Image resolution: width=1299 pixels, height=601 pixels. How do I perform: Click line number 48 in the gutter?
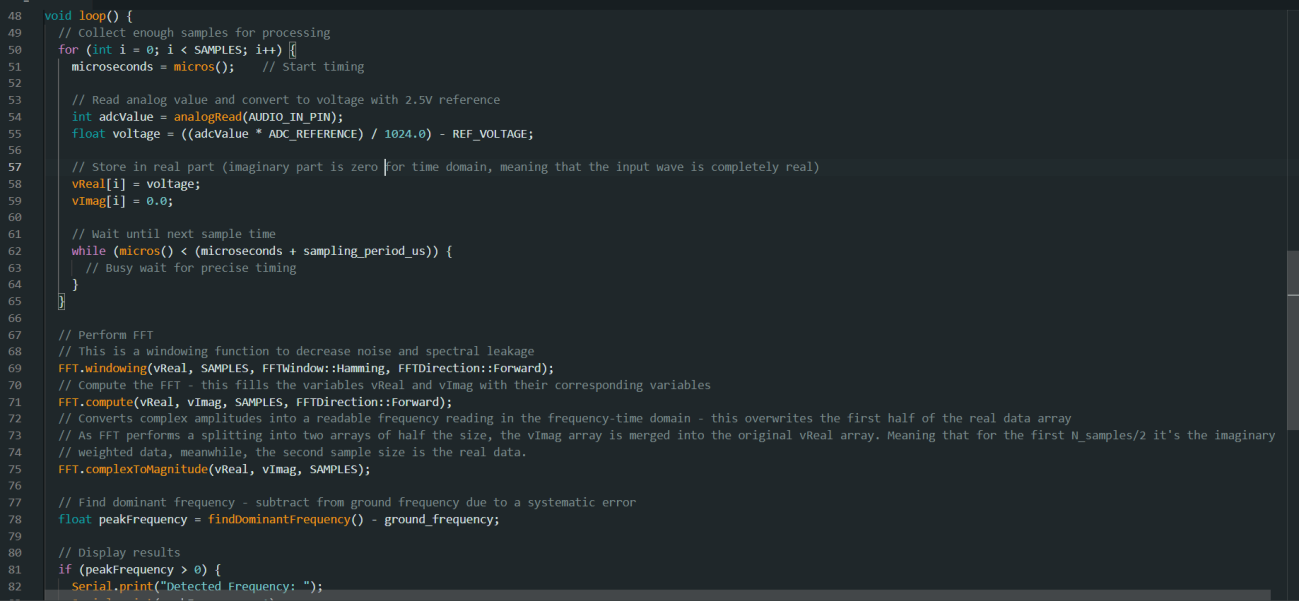[x=14, y=16]
